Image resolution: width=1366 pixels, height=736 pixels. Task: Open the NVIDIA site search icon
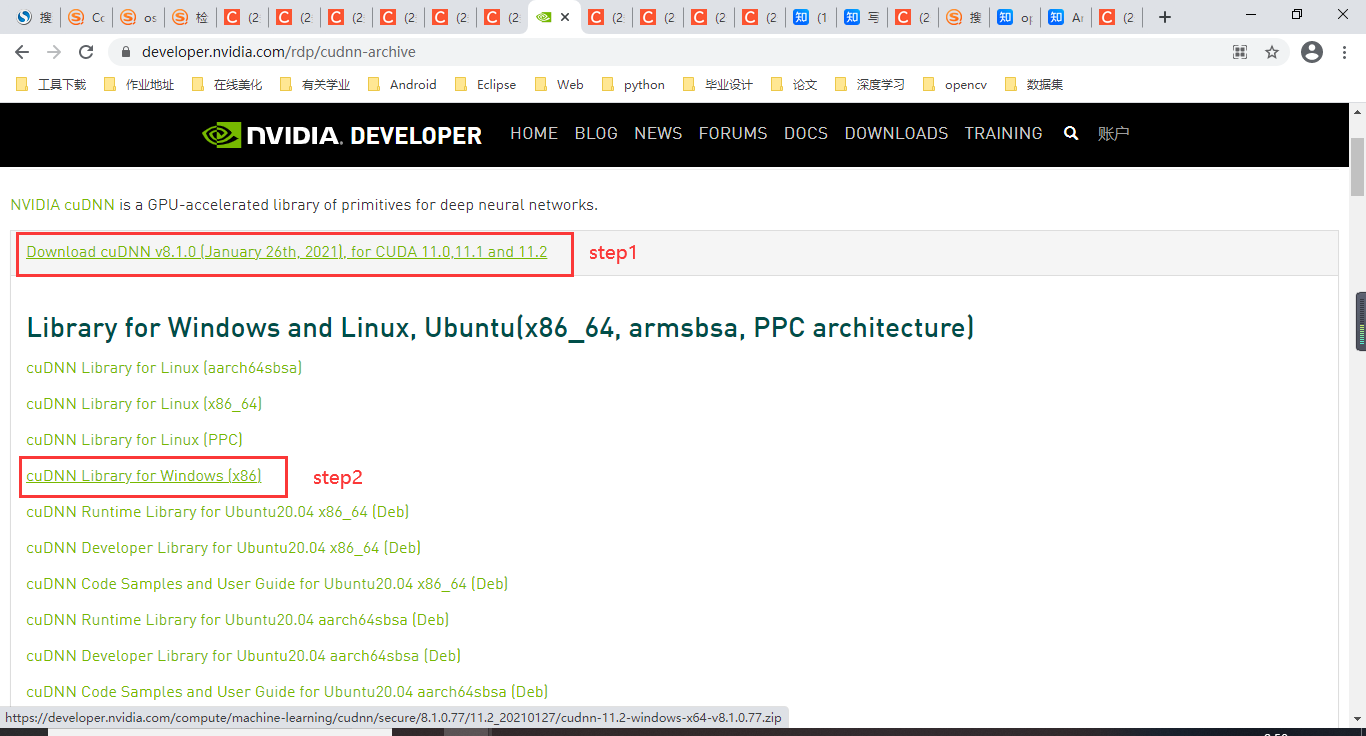1071,133
